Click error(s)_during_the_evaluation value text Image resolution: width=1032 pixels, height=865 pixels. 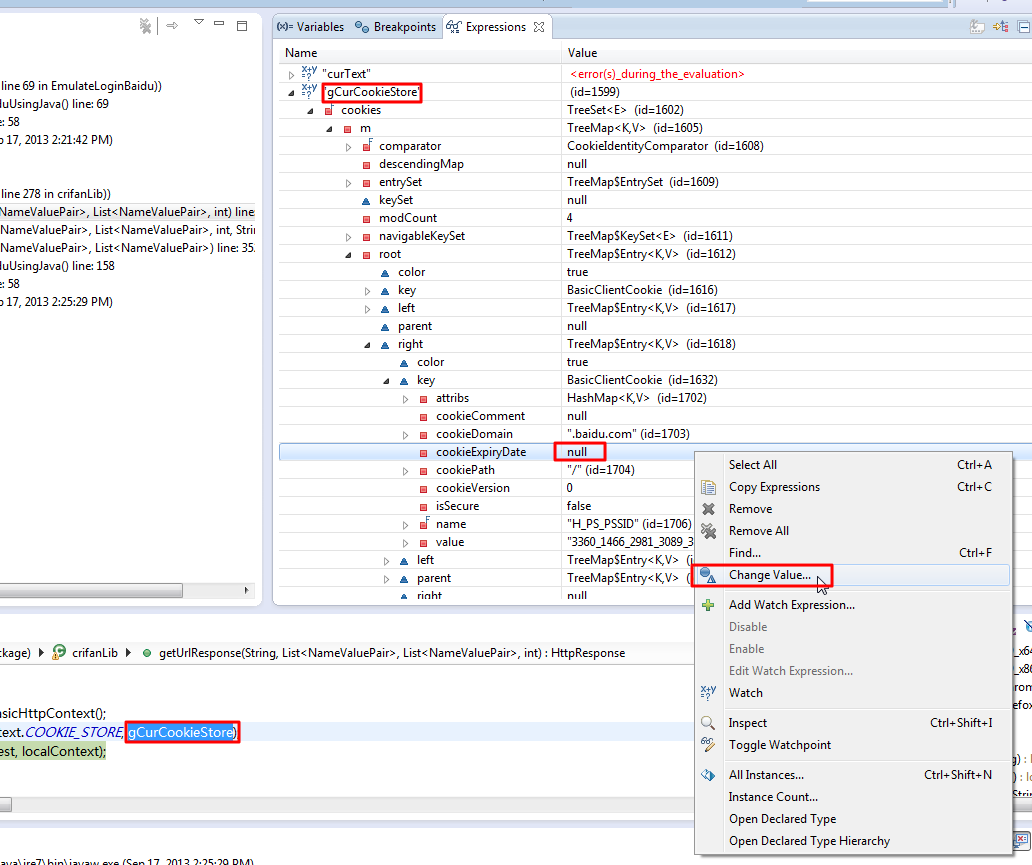click(x=657, y=74)
